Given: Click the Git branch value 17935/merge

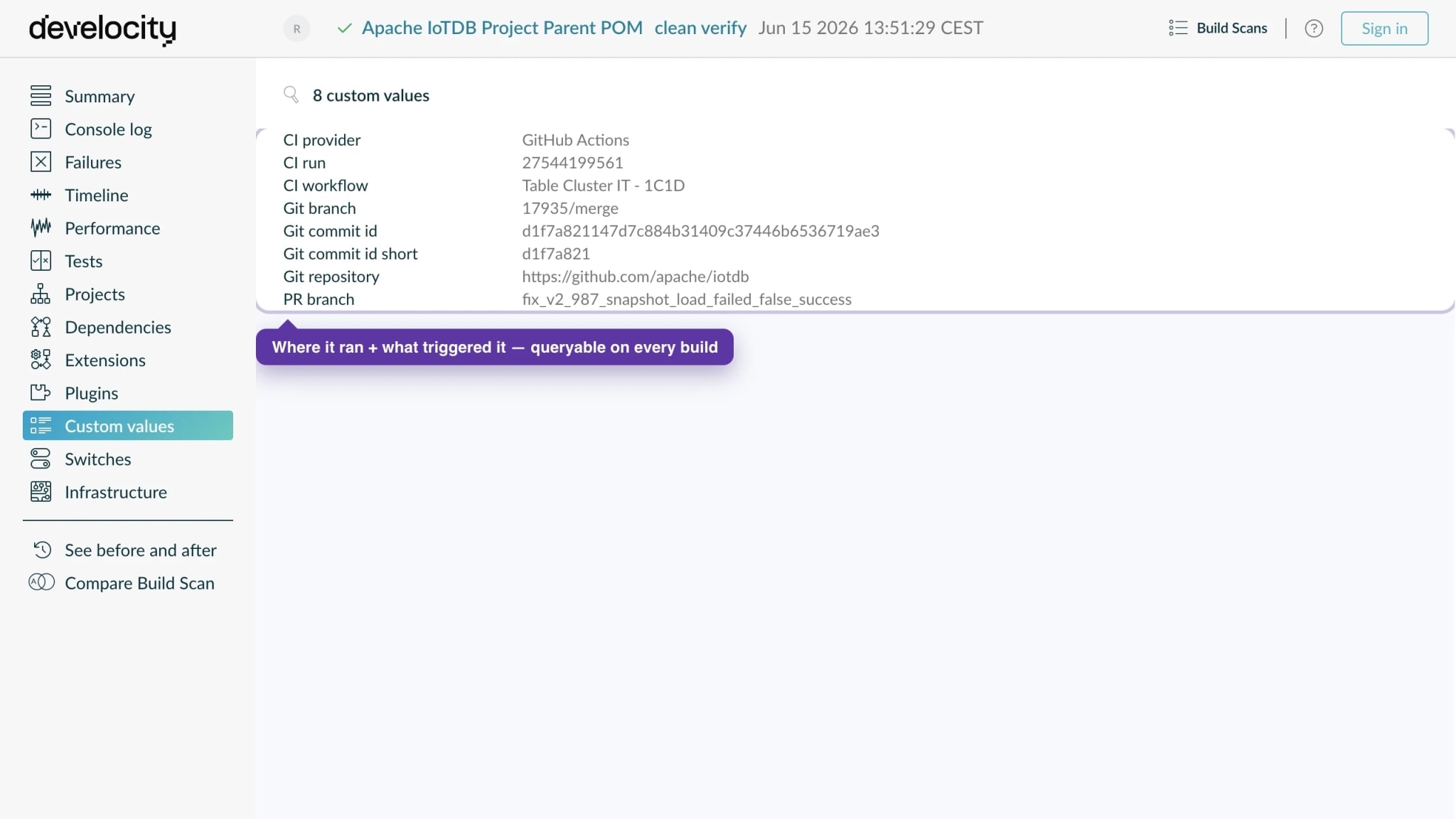Looking at the screenshot, I should click(570, 208).
